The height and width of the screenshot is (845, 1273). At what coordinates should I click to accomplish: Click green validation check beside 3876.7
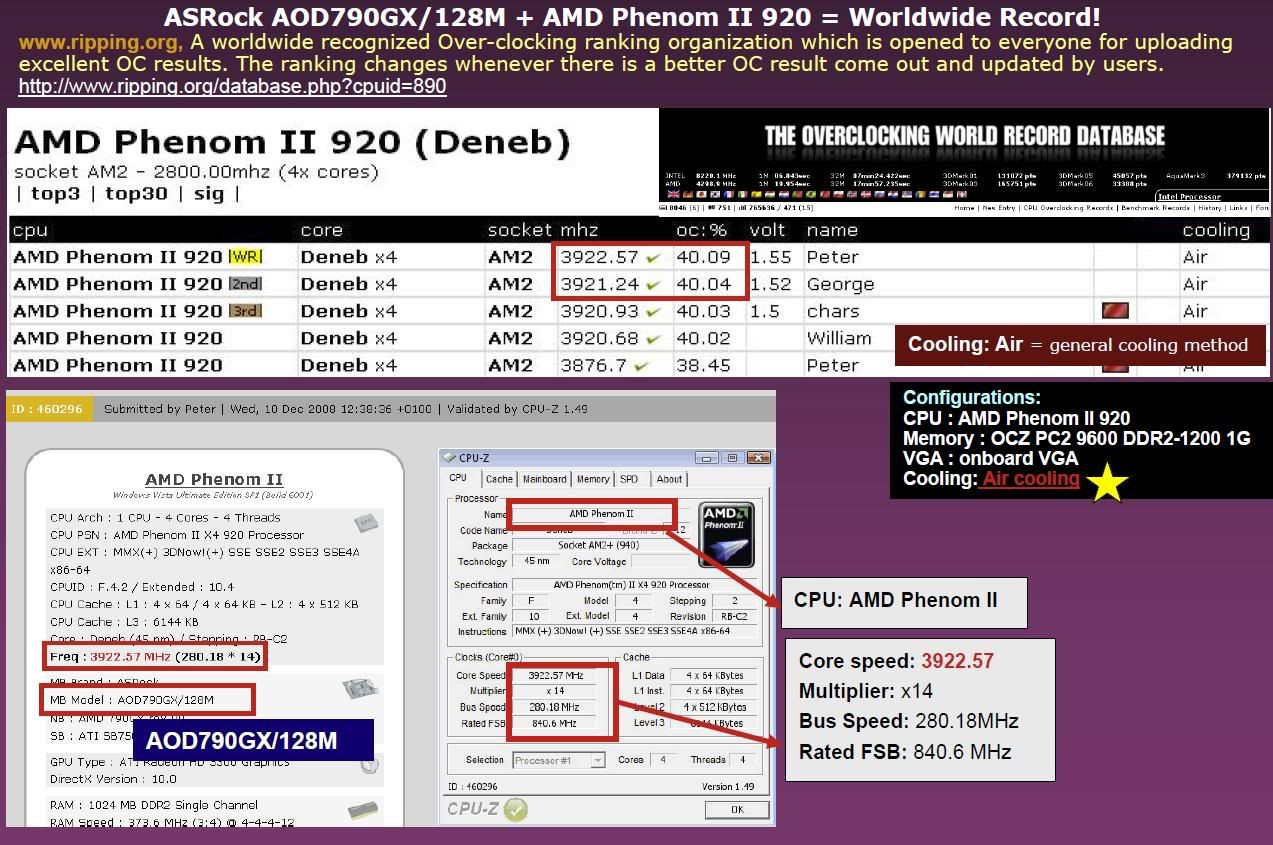[x=640, y=366]
